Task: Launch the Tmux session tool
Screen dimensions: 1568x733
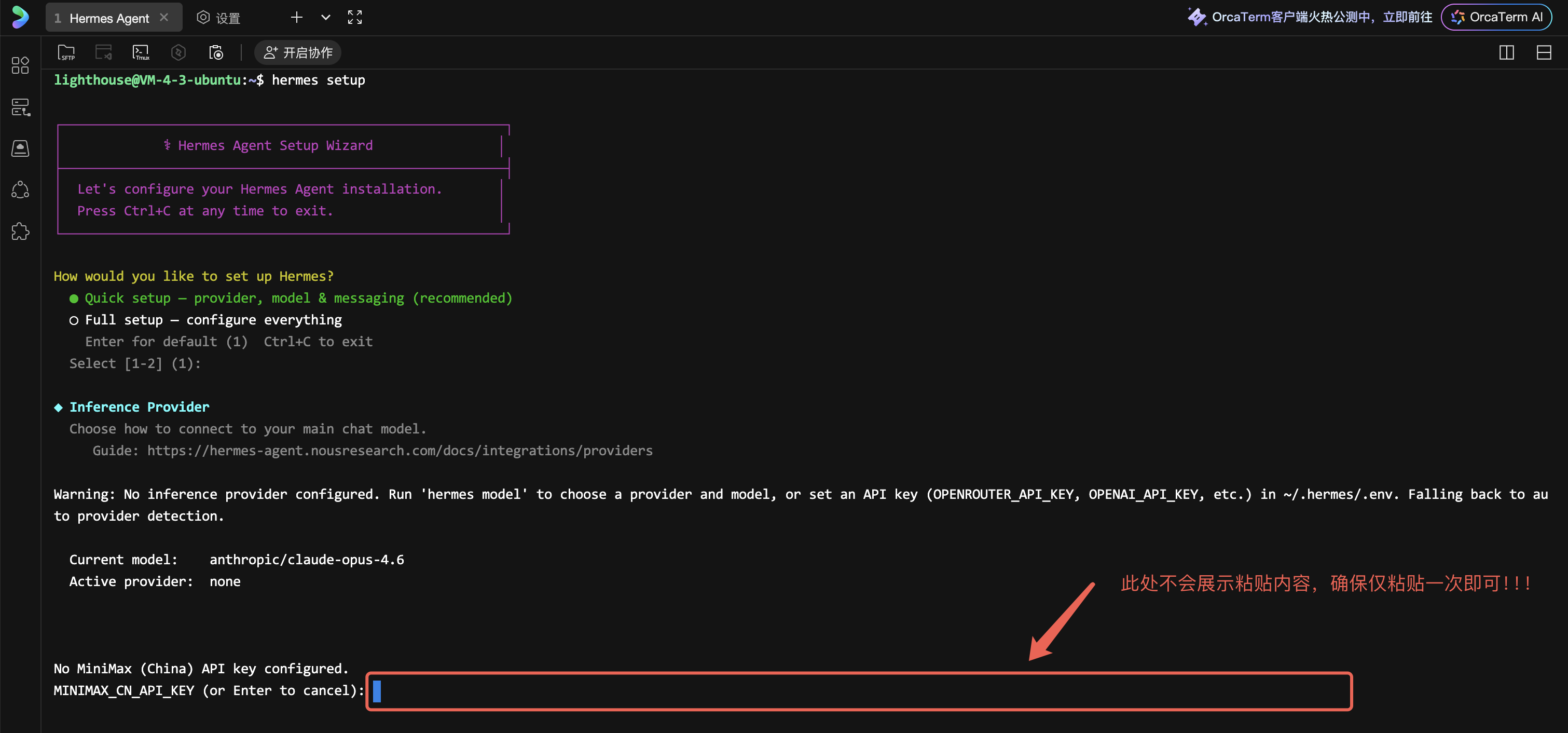Action: click(141, 52)
